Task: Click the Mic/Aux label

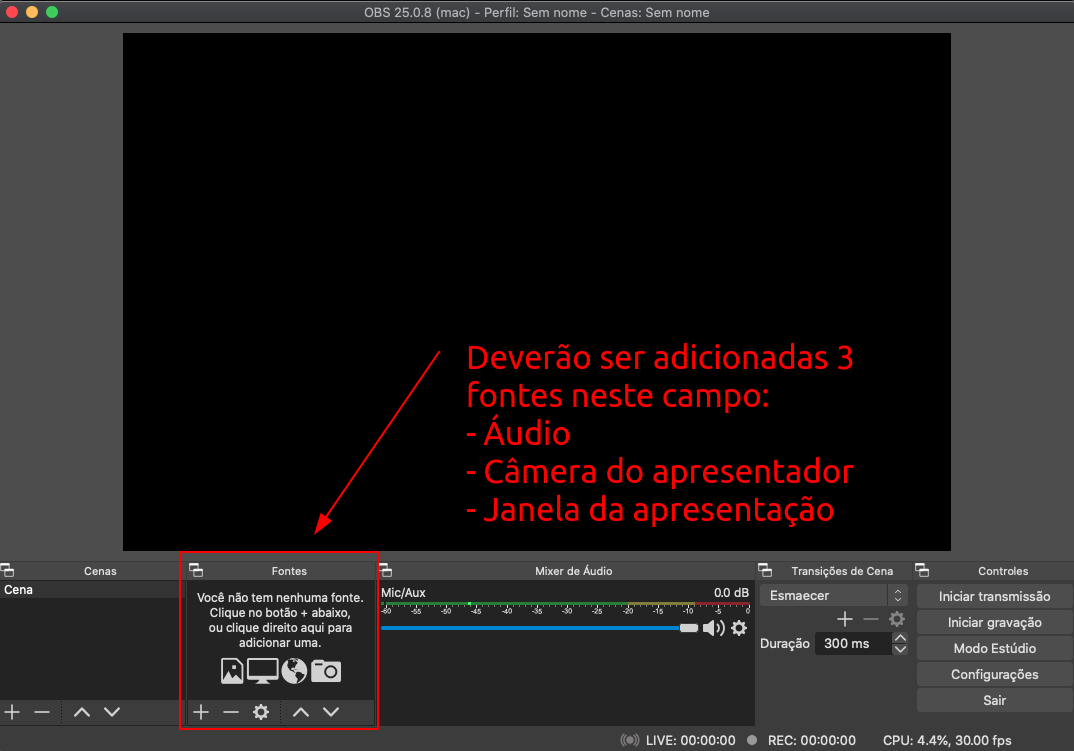Action: 403,593
